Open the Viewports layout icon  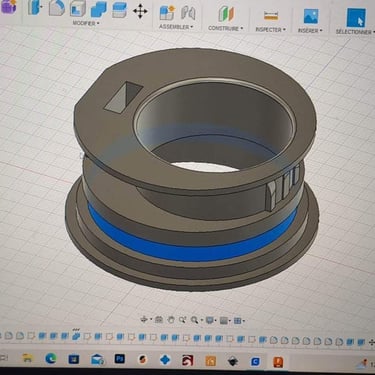click(x=238, y=321)
